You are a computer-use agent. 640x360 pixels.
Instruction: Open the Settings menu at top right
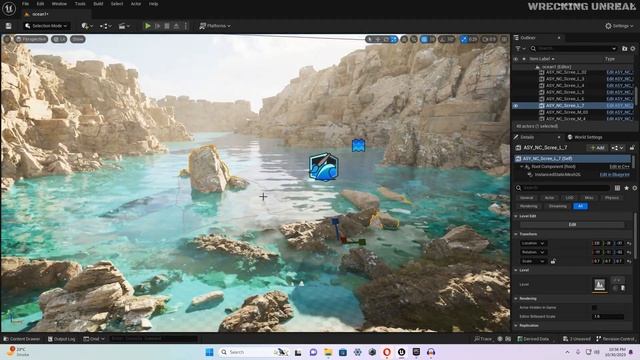pos(619,26)
